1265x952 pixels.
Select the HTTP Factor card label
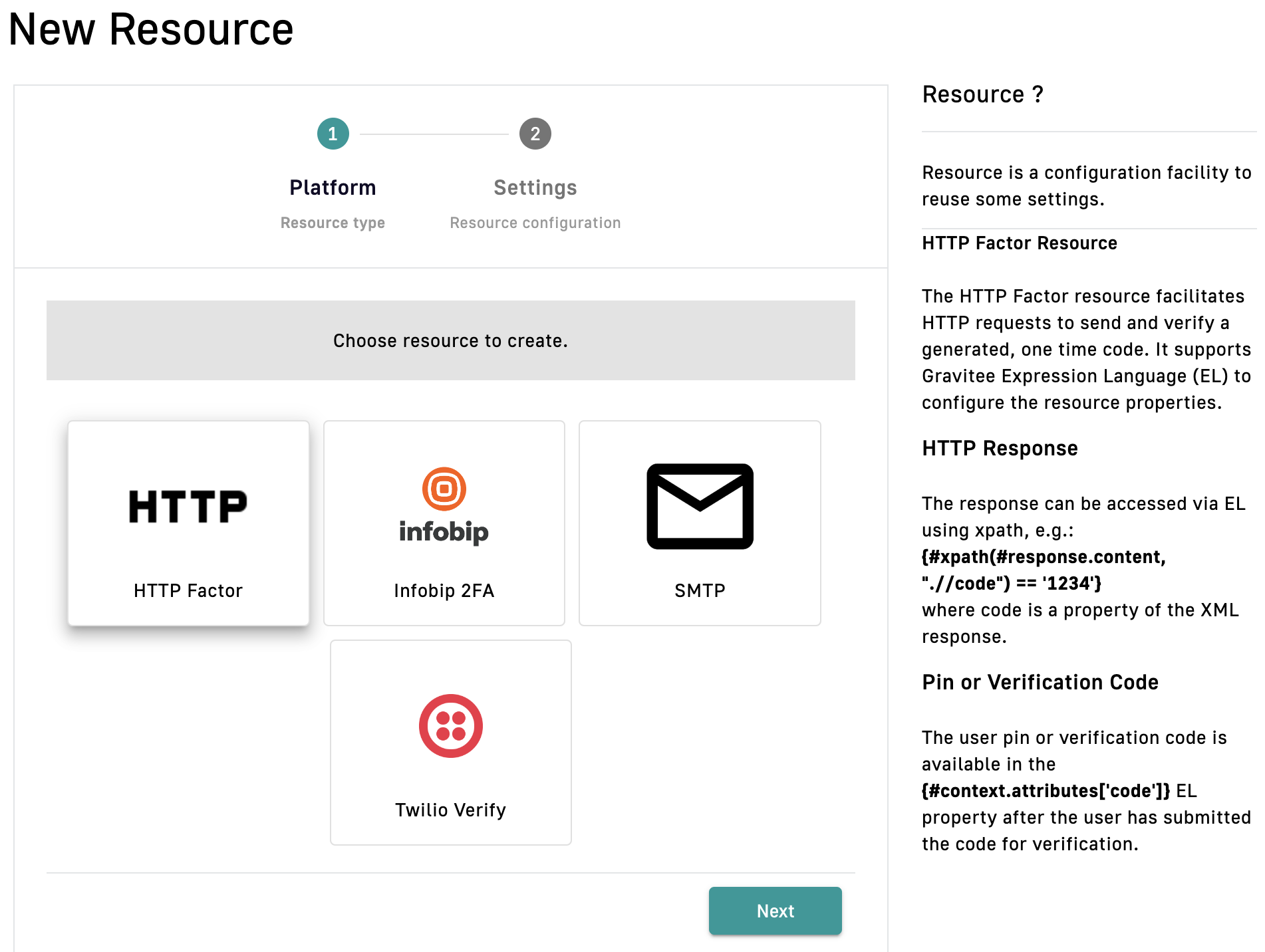[188, 590]
